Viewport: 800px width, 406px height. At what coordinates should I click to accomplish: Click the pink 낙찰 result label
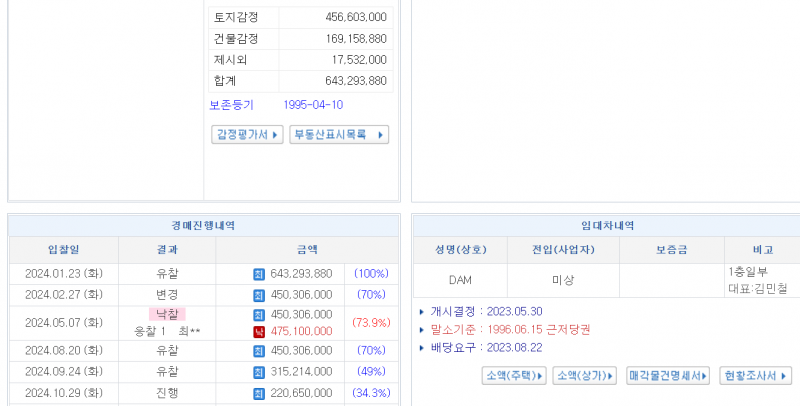pos(167,314)
